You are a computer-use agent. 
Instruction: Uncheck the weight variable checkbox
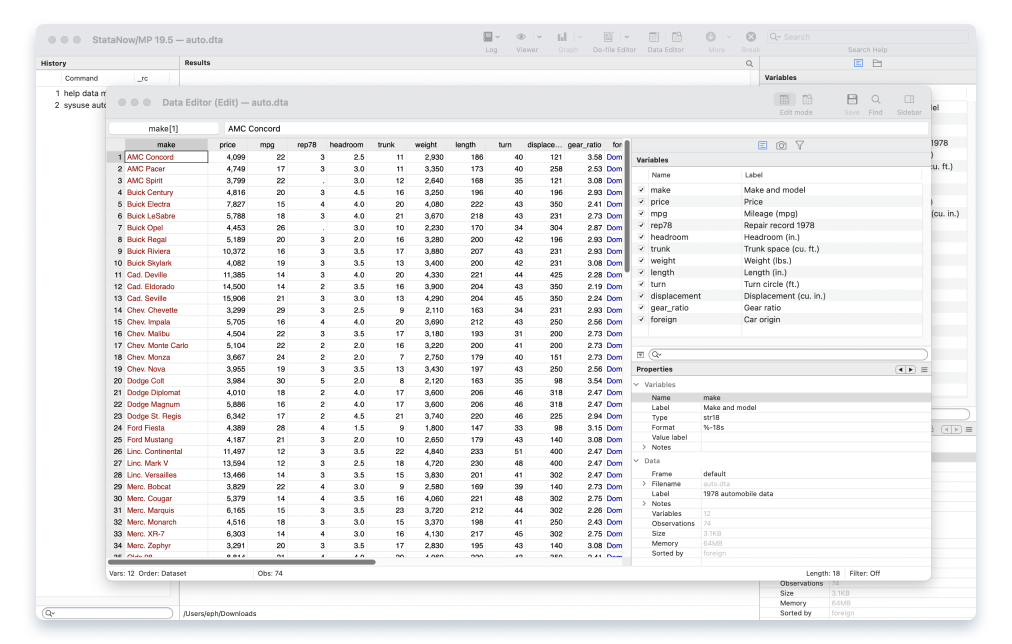(642, 261)
